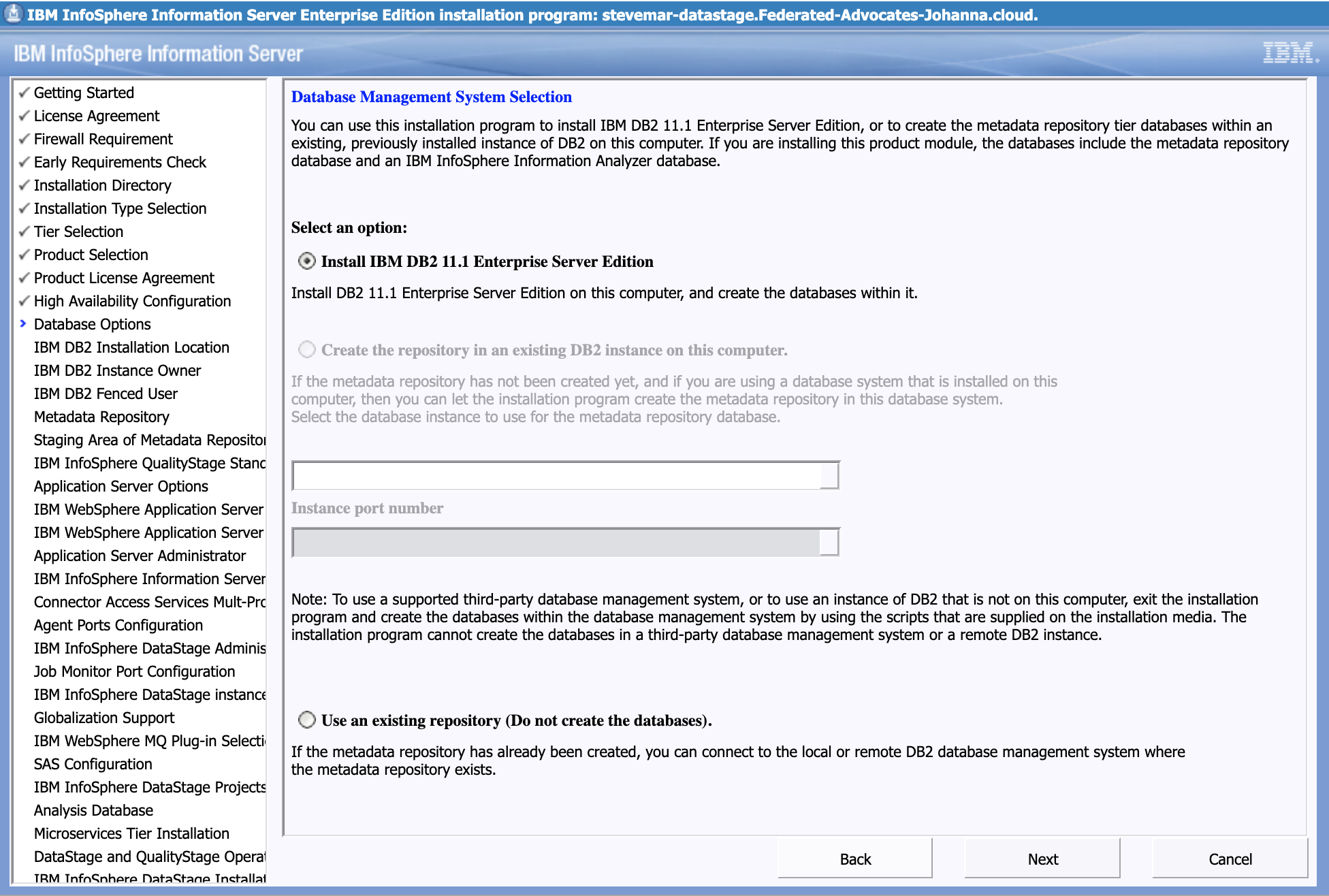Open the Instance port number dropdown

(x=829, y=543)
